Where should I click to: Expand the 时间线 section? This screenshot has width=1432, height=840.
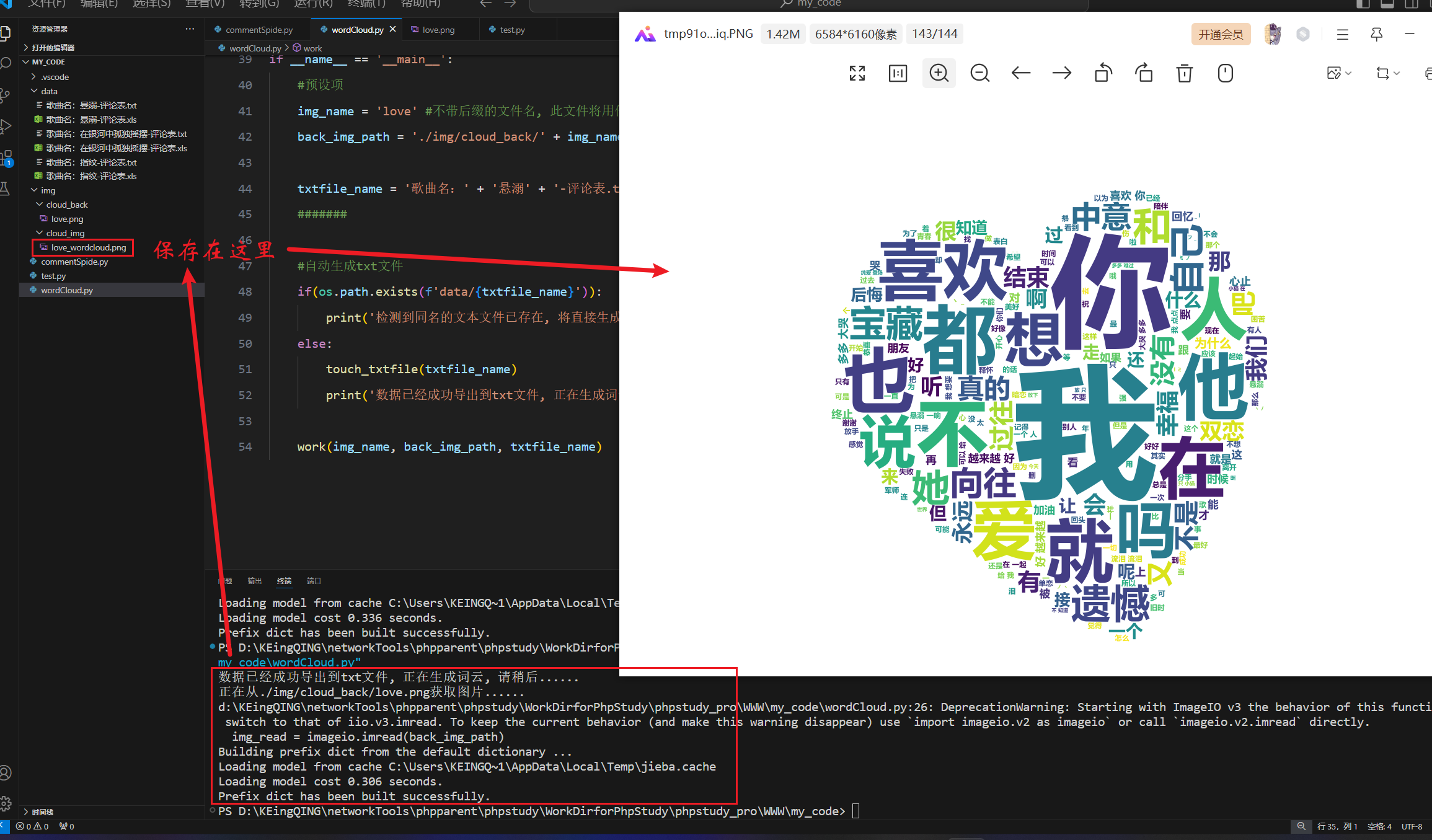pyautogui.click(x=42, y=811)
